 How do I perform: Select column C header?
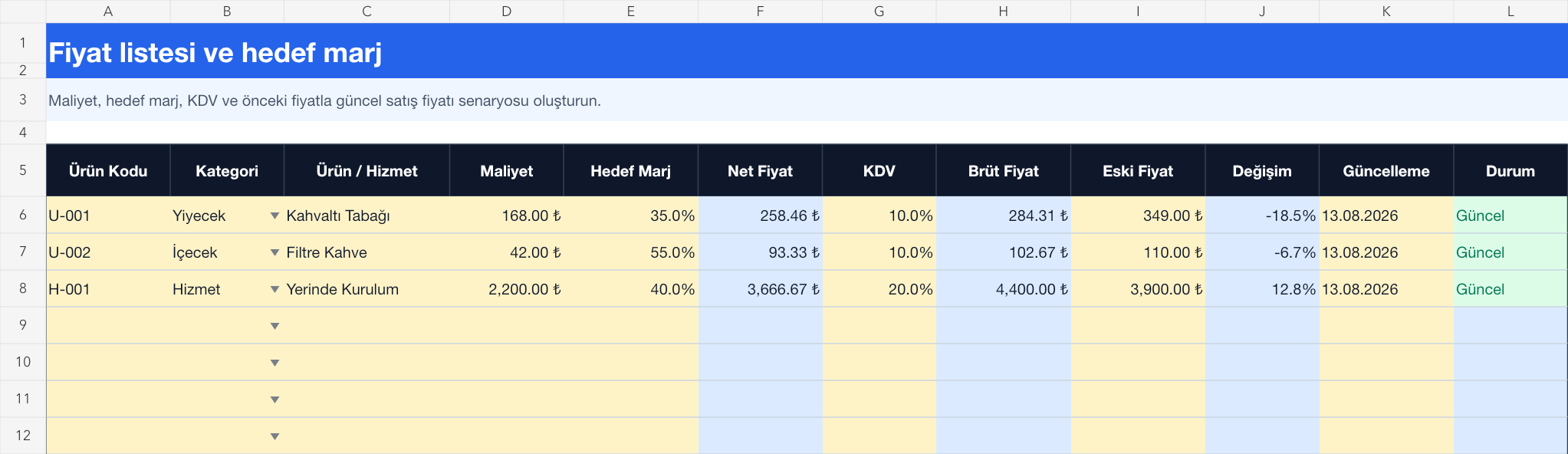pyautogui.click(x=367, y=12)
